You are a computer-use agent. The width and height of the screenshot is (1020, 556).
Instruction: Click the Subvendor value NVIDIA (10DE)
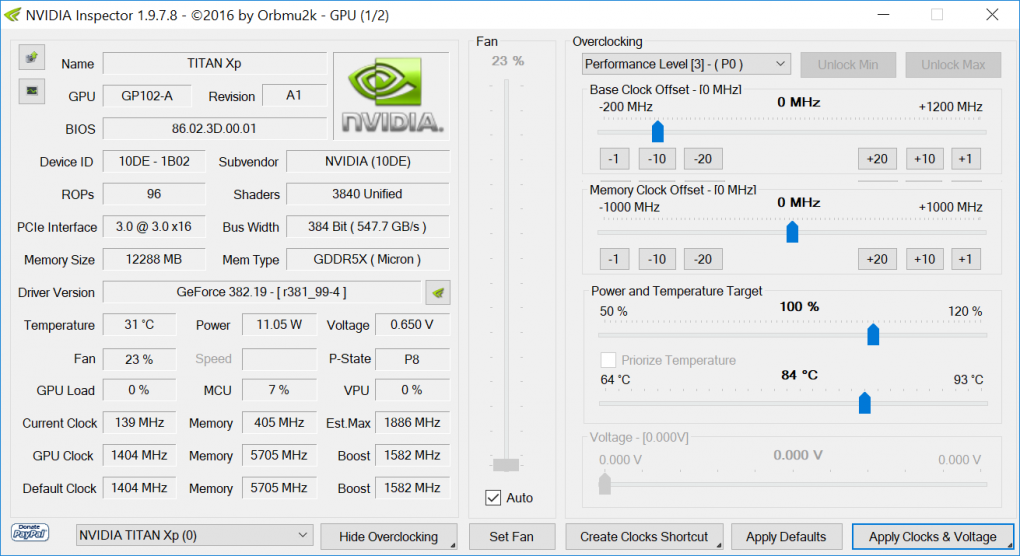pyautogui.click(x=368, y=161)
